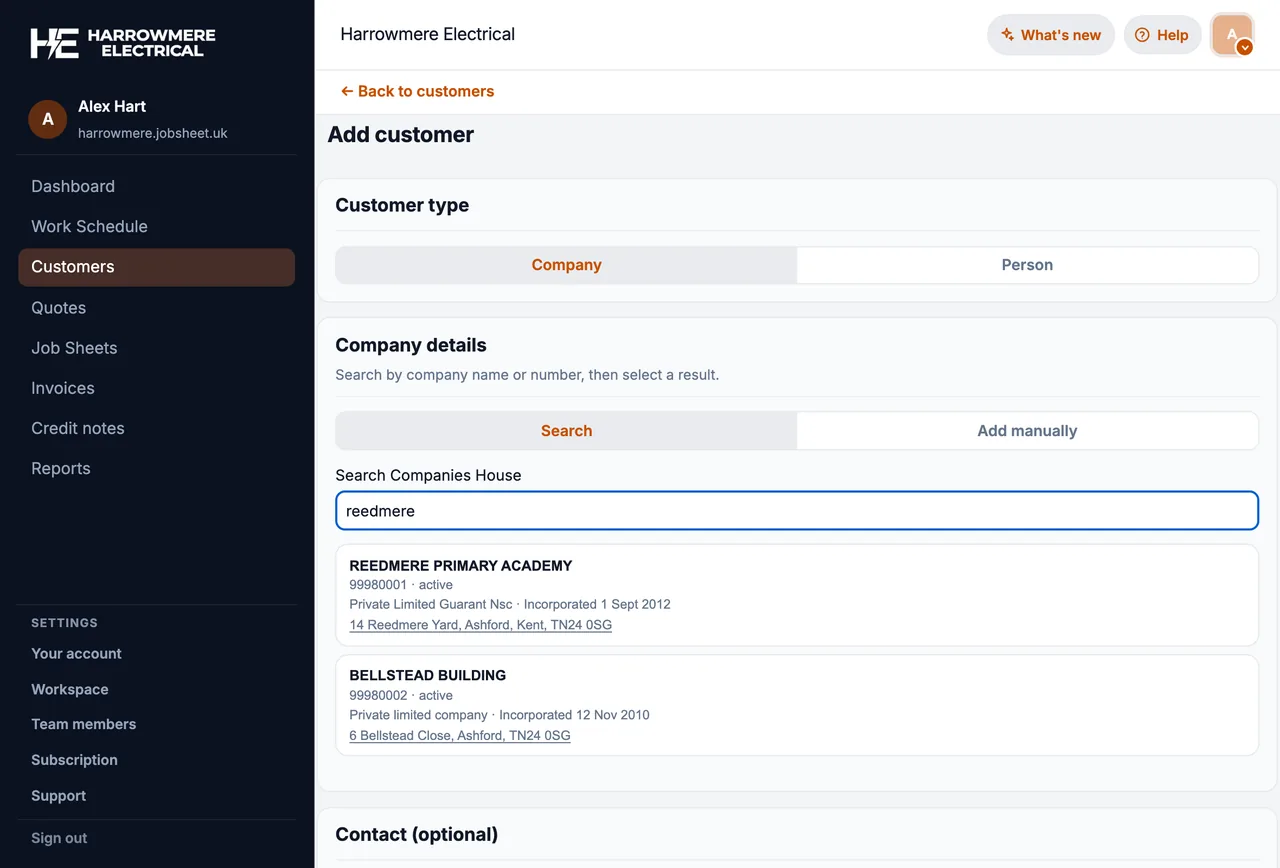Click the Contact (optional) heading
The width and height of the screenshot is (1280, 868).
tap(416, 834)
